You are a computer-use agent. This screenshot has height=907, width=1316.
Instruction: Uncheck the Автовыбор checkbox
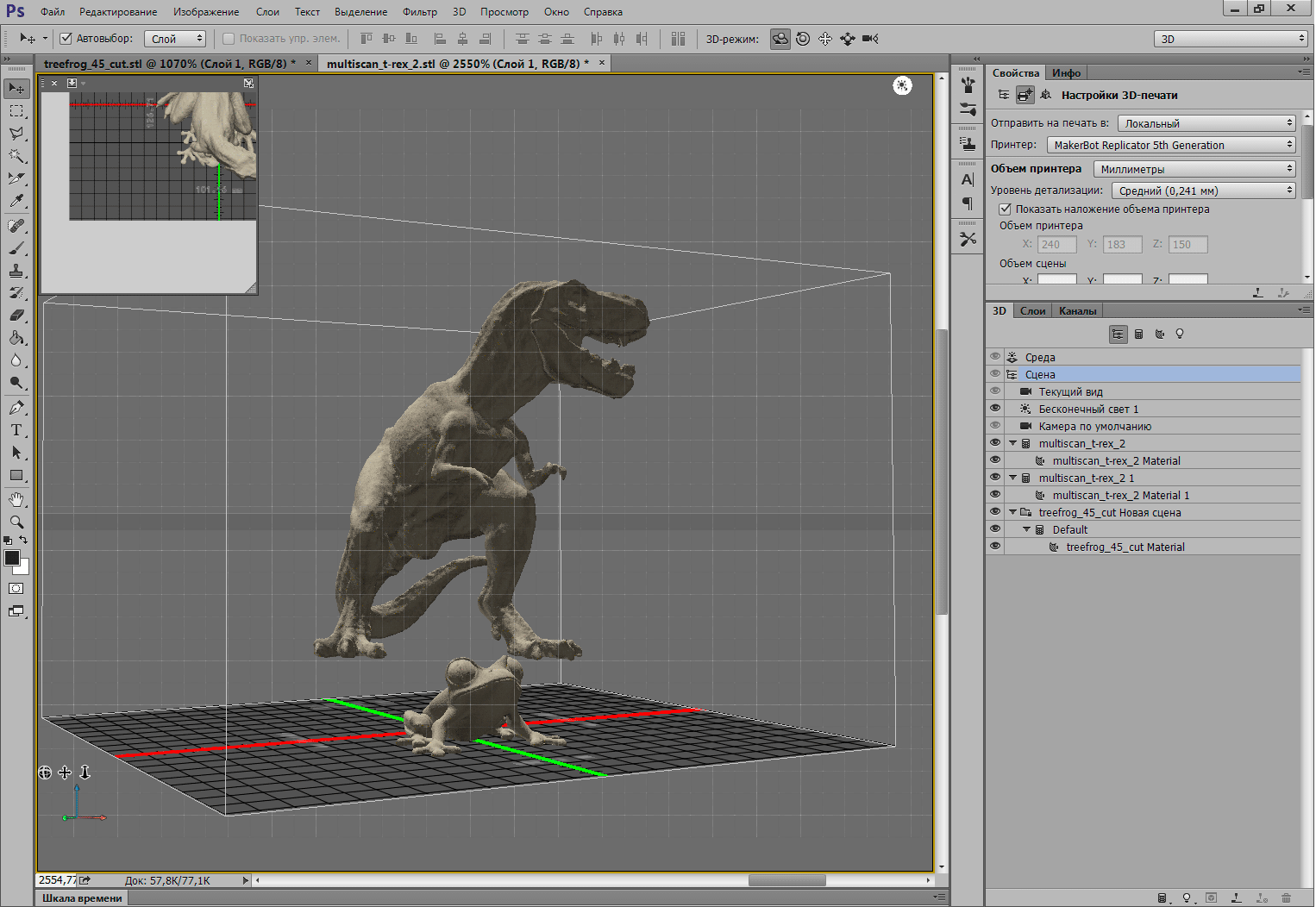pos(66,39)
